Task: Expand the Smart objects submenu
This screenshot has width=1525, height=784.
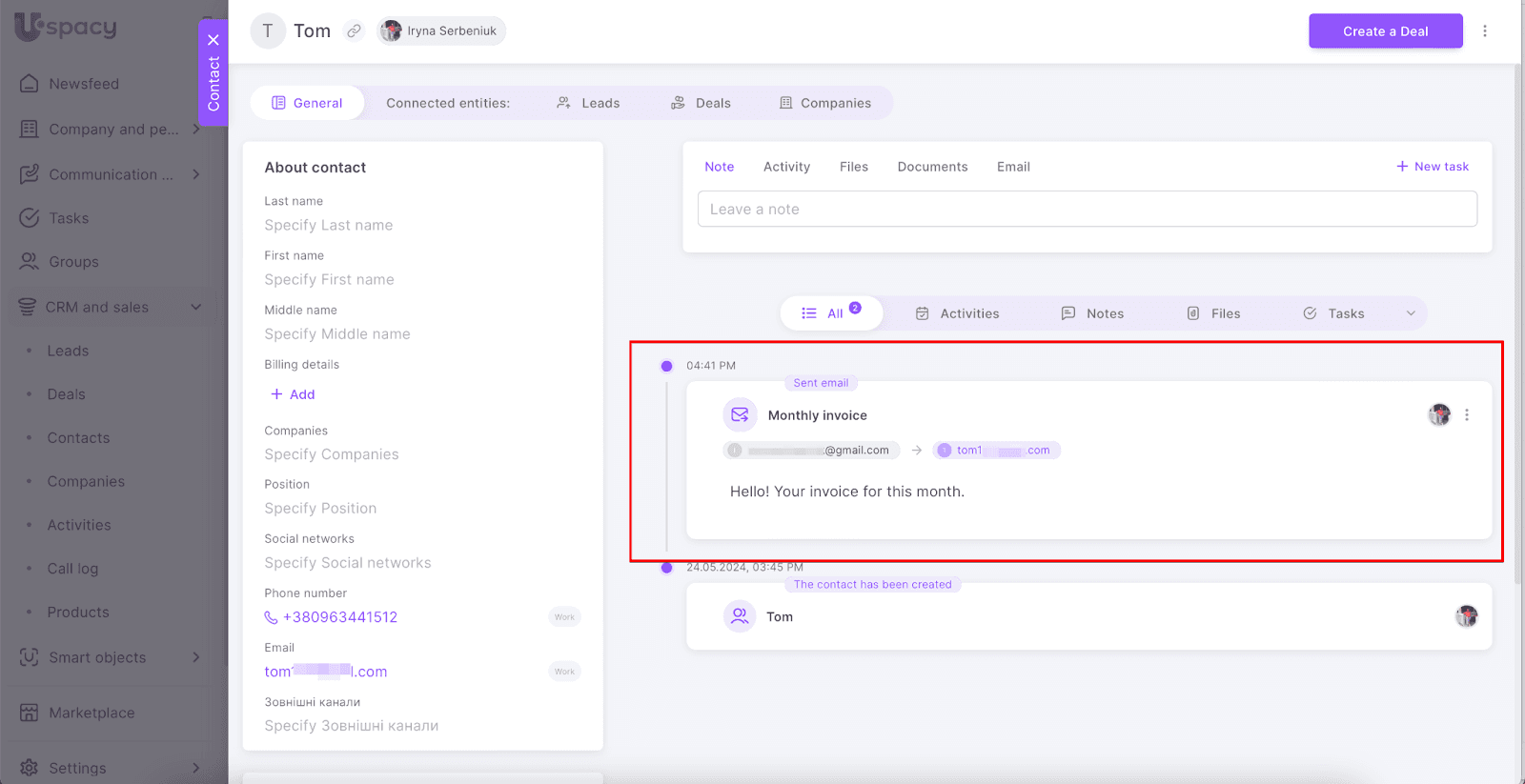Action: point(195,657)
